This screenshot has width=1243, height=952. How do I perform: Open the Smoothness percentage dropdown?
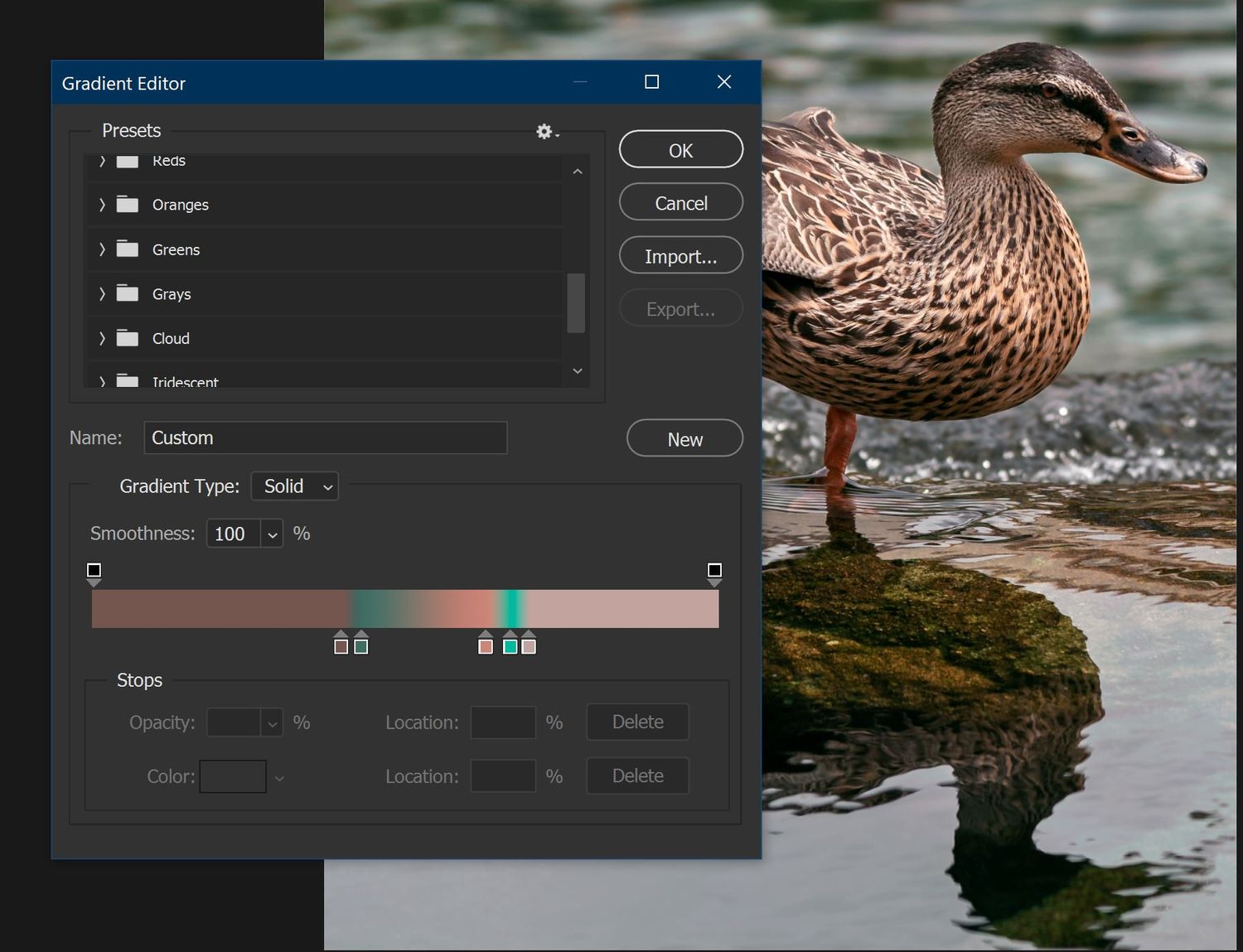pos(271,534)
